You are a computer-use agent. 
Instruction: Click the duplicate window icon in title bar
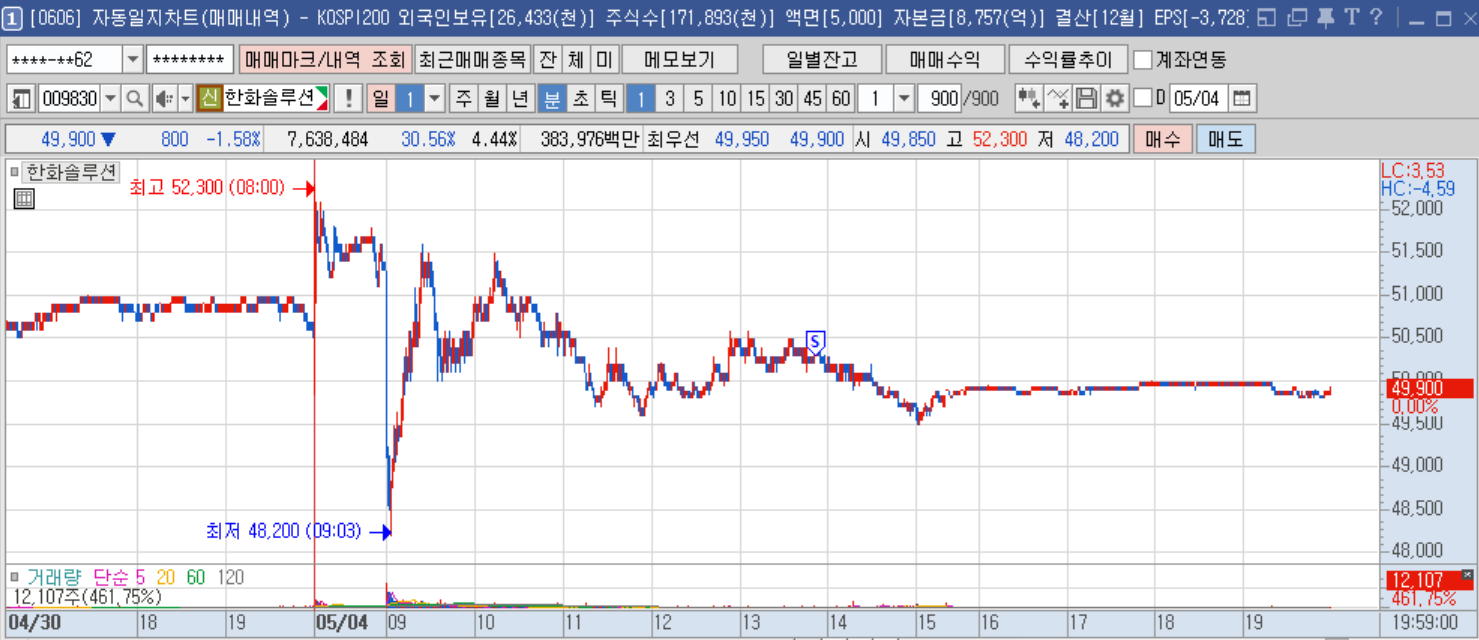click(1296, 17)
